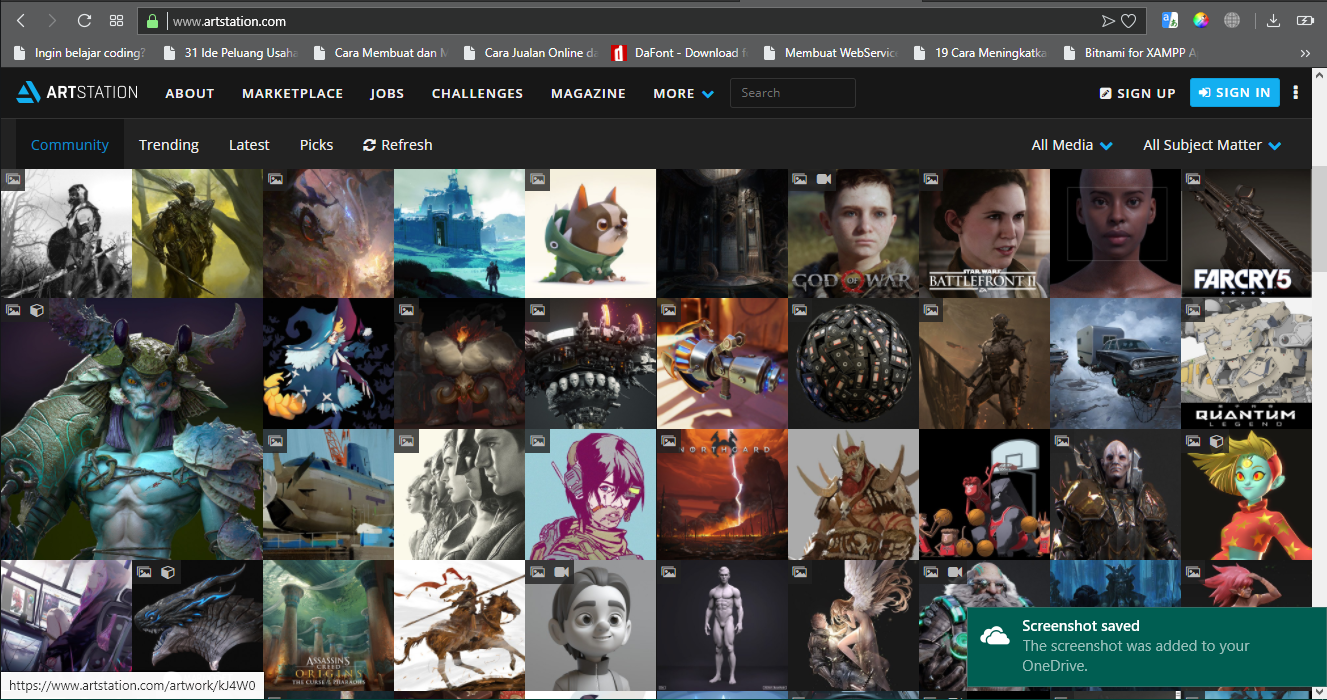
Task: Go to MARKETPLACE
Action: pyautogui.click(x=292, y=93)
